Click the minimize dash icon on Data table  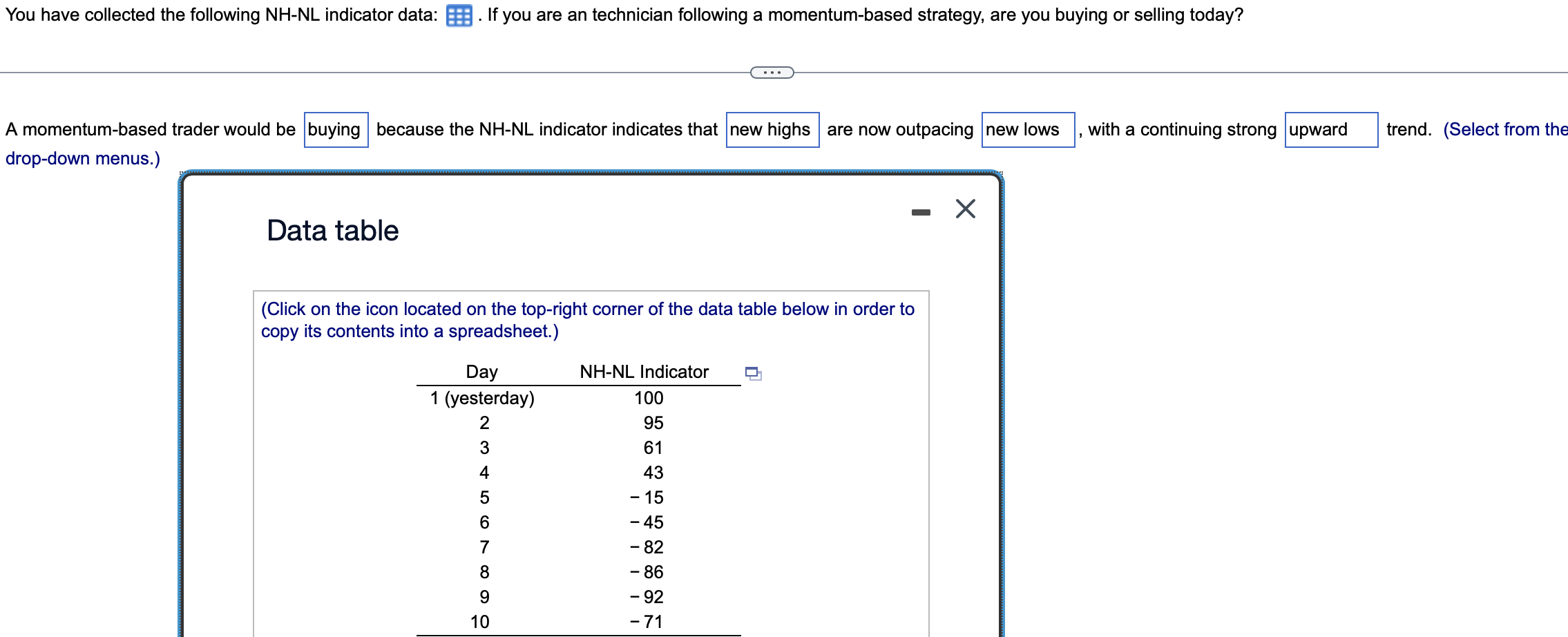click(x=919, y=213)
